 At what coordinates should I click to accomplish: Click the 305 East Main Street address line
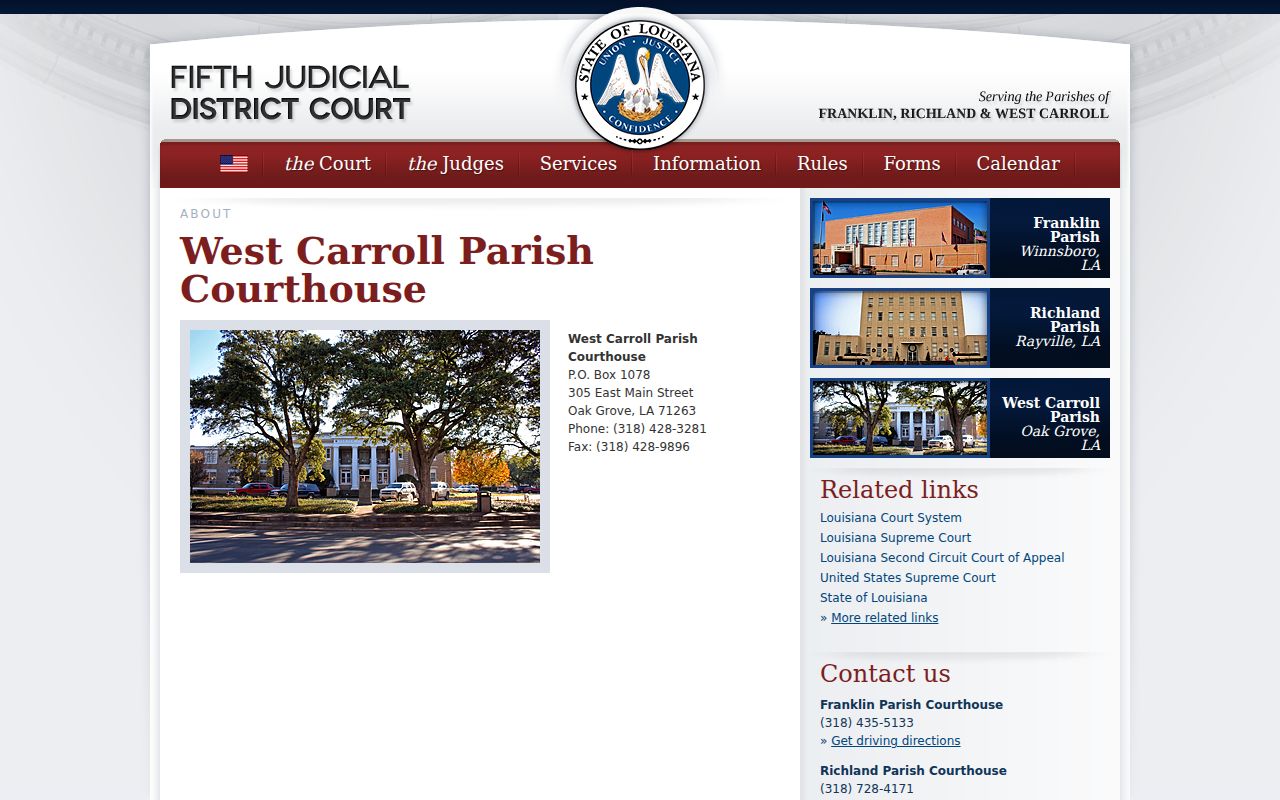coord(631,393)
